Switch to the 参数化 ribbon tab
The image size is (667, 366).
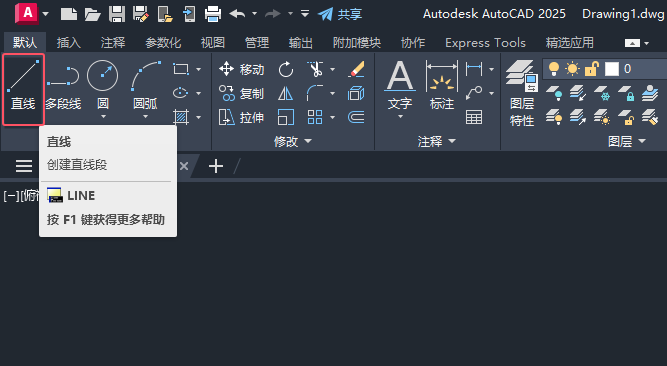point(163,43)
